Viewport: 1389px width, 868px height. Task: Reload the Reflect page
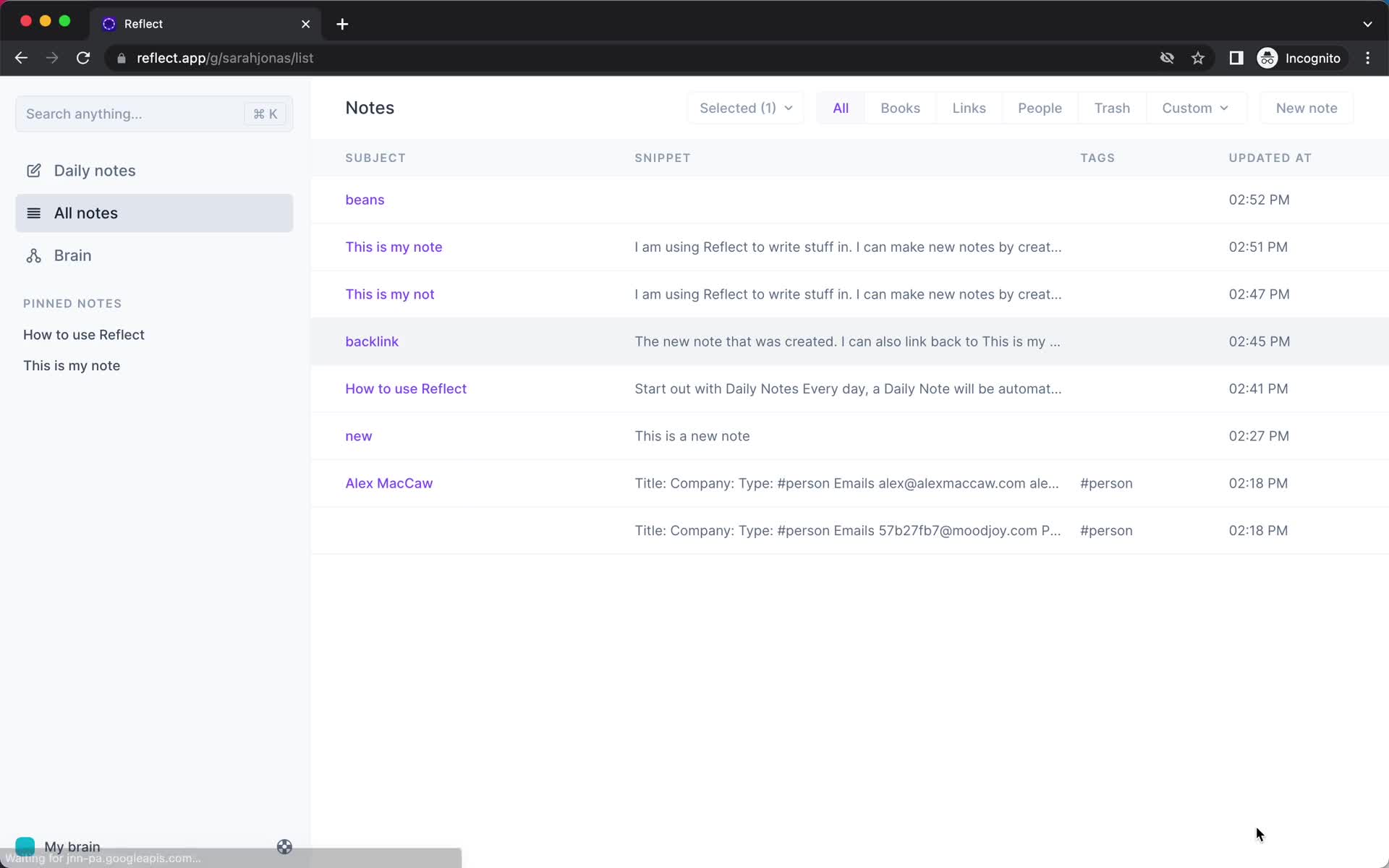(83, 58)
